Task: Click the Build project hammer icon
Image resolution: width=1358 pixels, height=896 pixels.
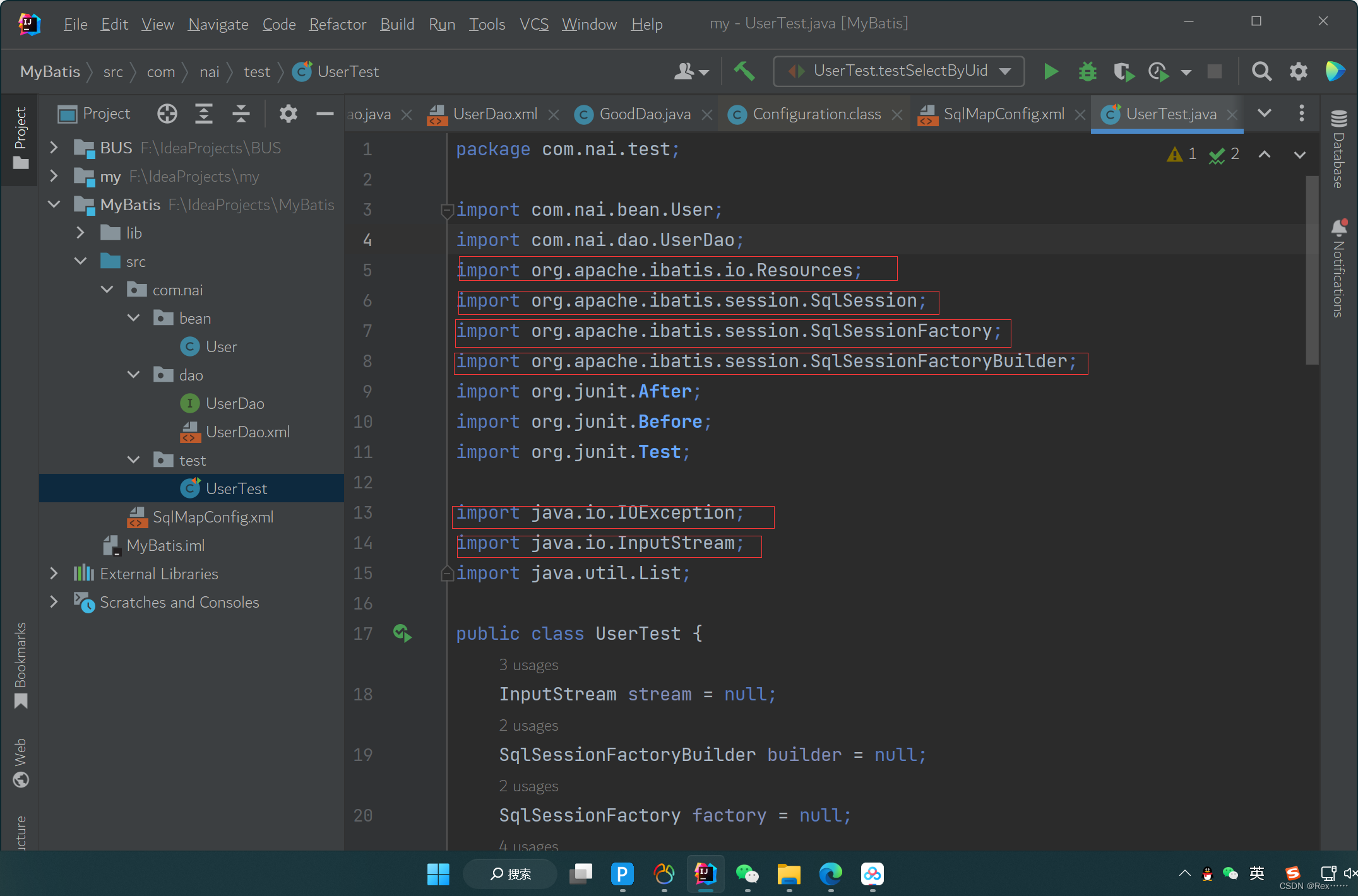Action: click(x=744, y=71)
